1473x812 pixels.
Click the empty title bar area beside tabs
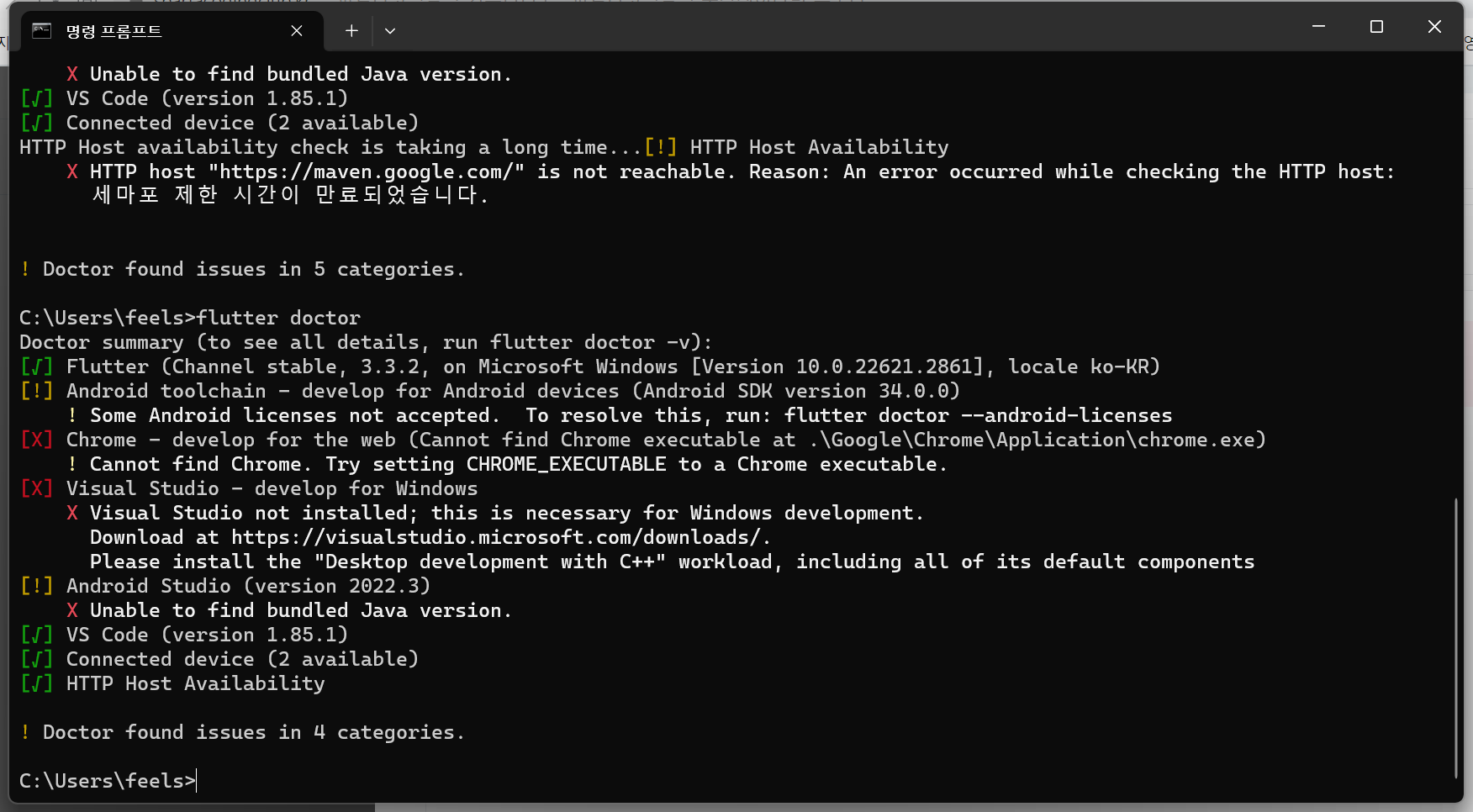point(841,30)
